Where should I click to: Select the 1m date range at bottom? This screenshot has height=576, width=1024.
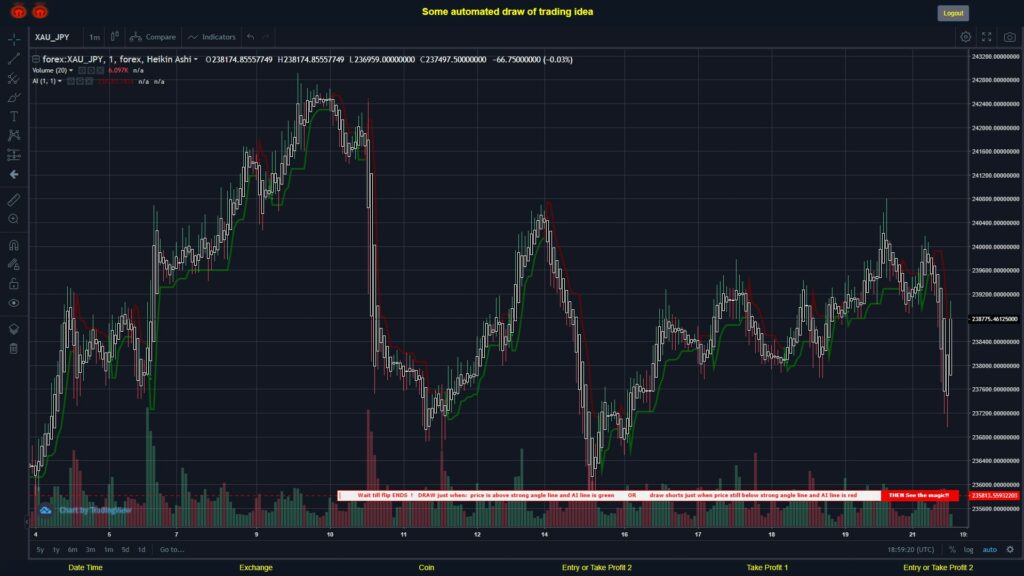pos(108,550)
